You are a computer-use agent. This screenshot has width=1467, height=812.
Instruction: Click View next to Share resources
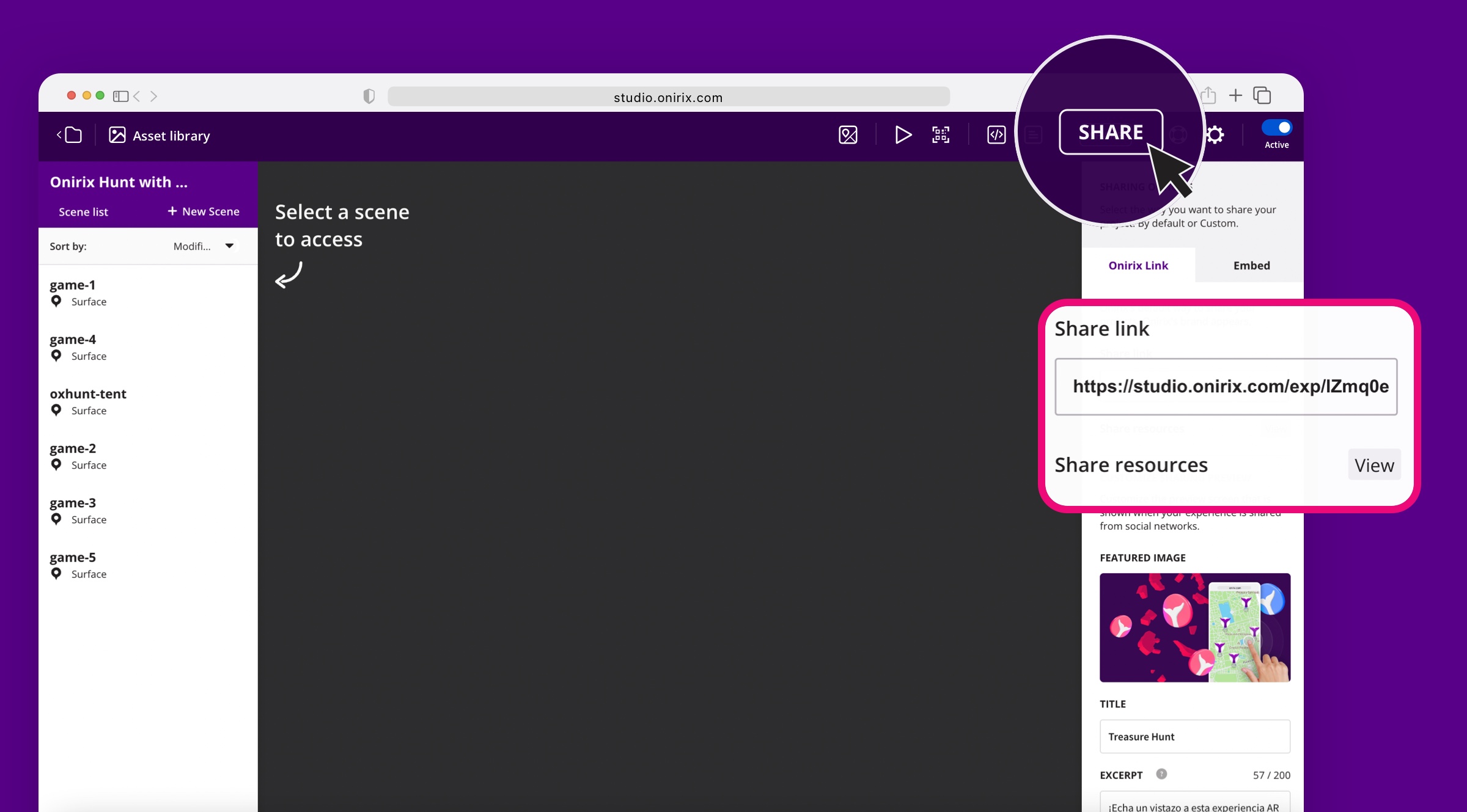pos(1373,465)
